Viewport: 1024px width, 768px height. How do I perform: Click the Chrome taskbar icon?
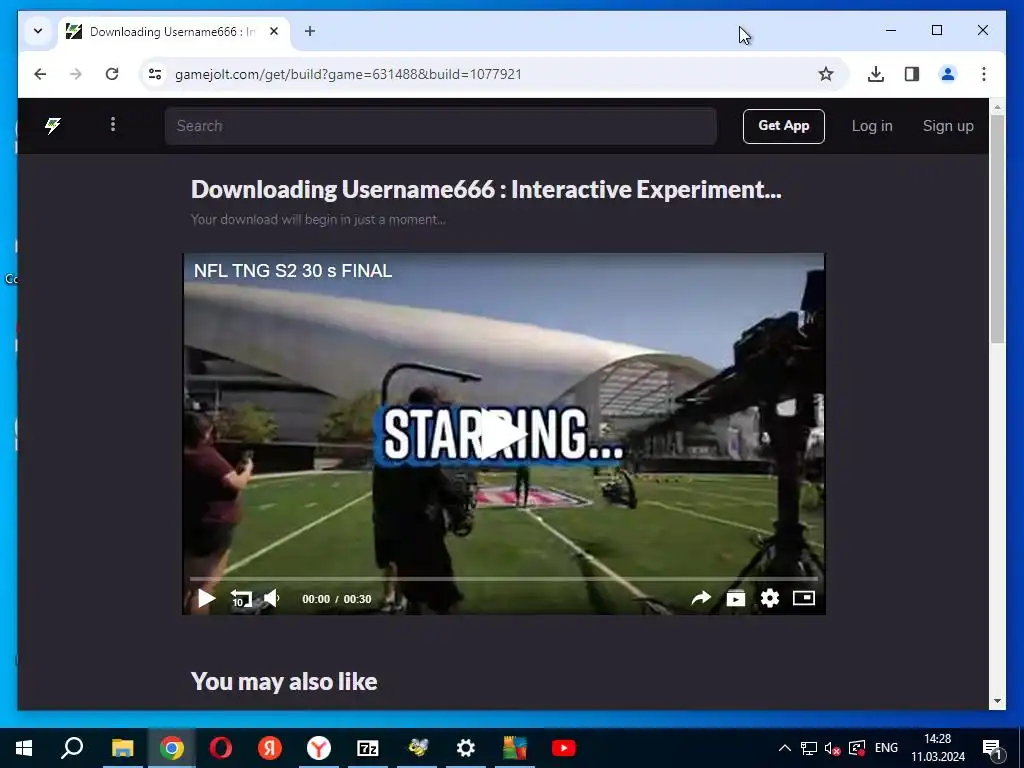pyautogui.click(x=172, y=748)
